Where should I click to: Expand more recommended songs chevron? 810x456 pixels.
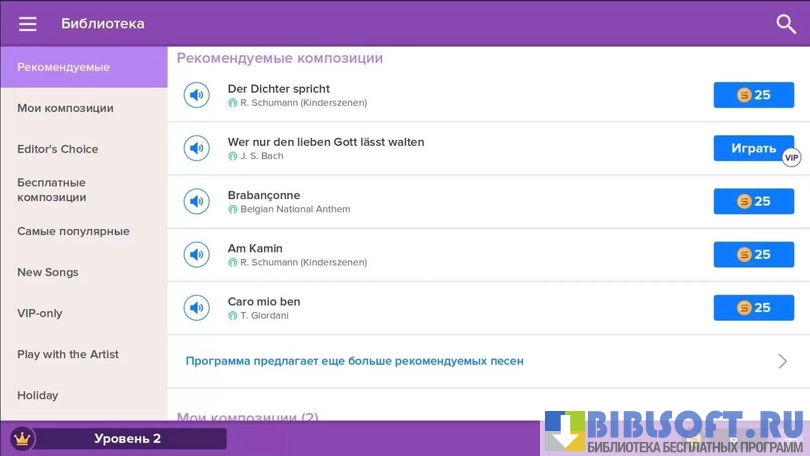782,361
